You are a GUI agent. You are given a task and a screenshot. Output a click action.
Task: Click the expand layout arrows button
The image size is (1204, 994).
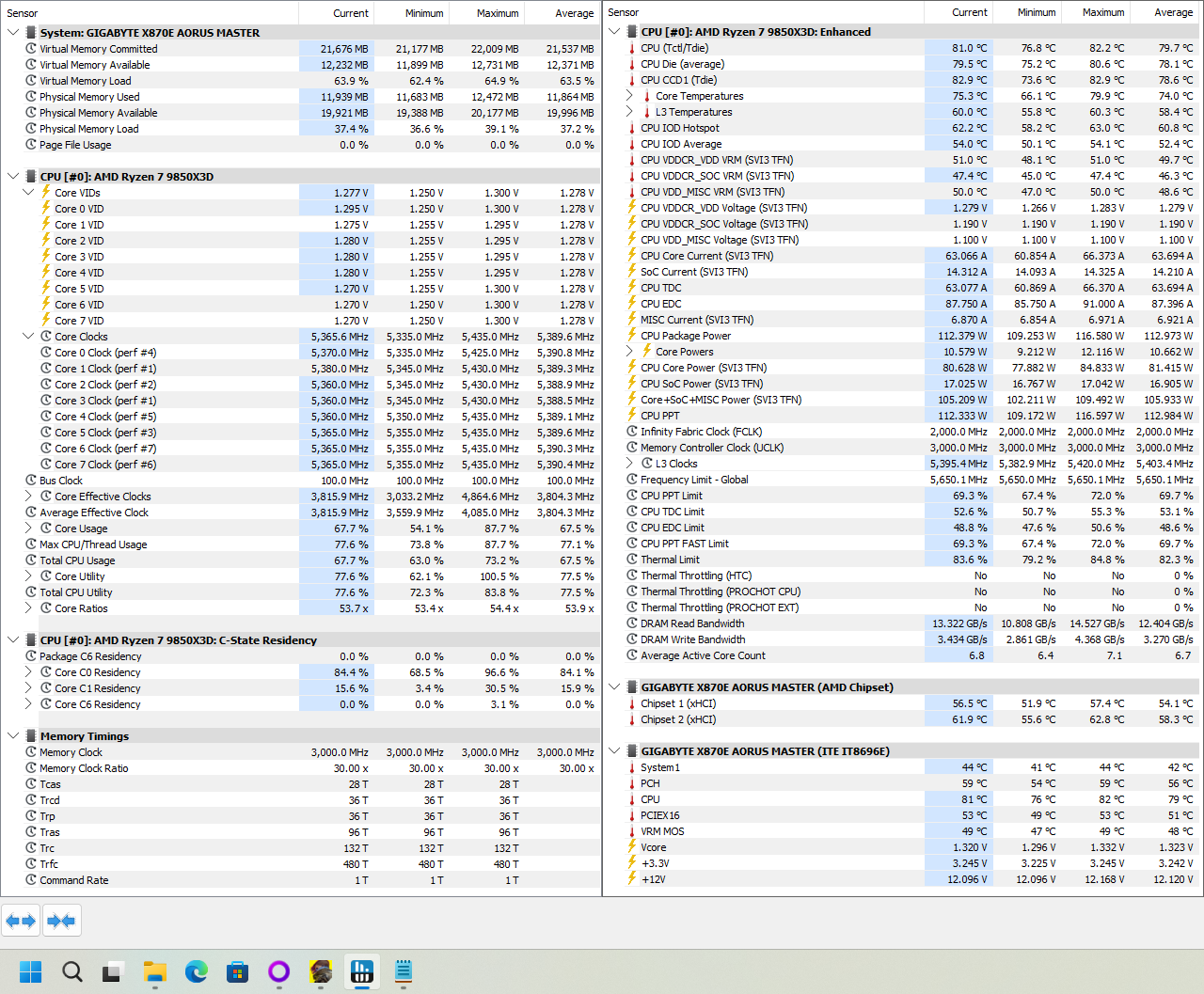[21, 921]
